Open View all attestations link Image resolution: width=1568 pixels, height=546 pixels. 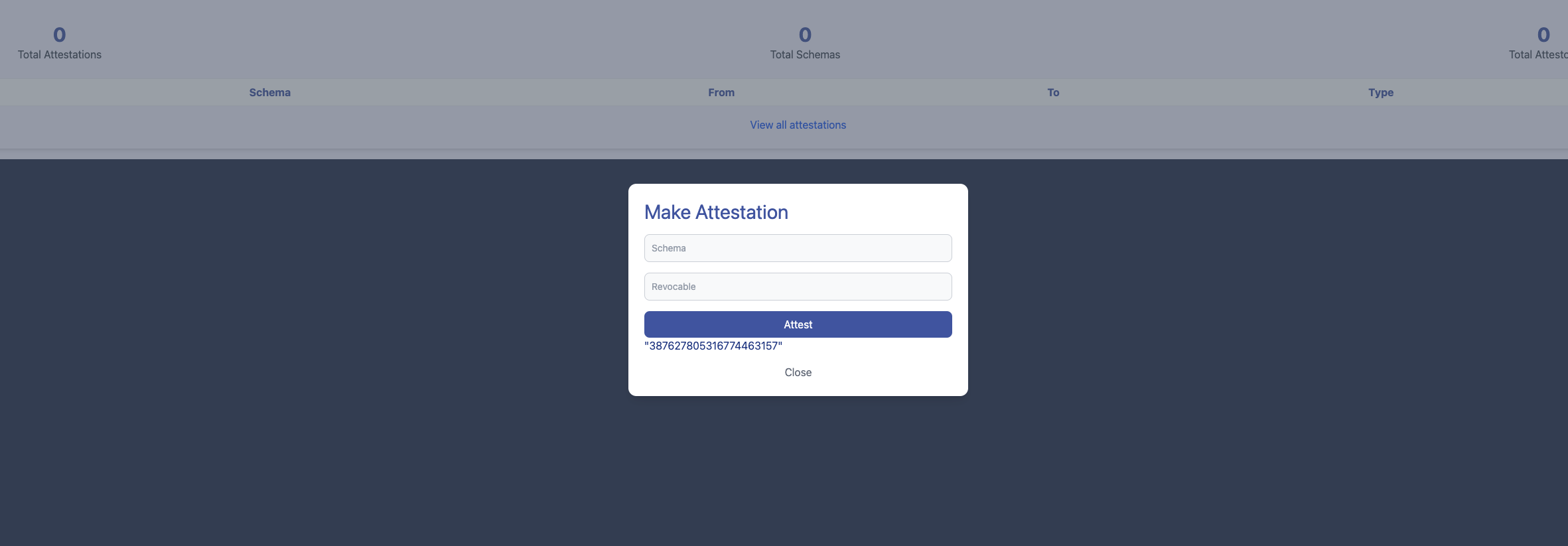[798, 125]
